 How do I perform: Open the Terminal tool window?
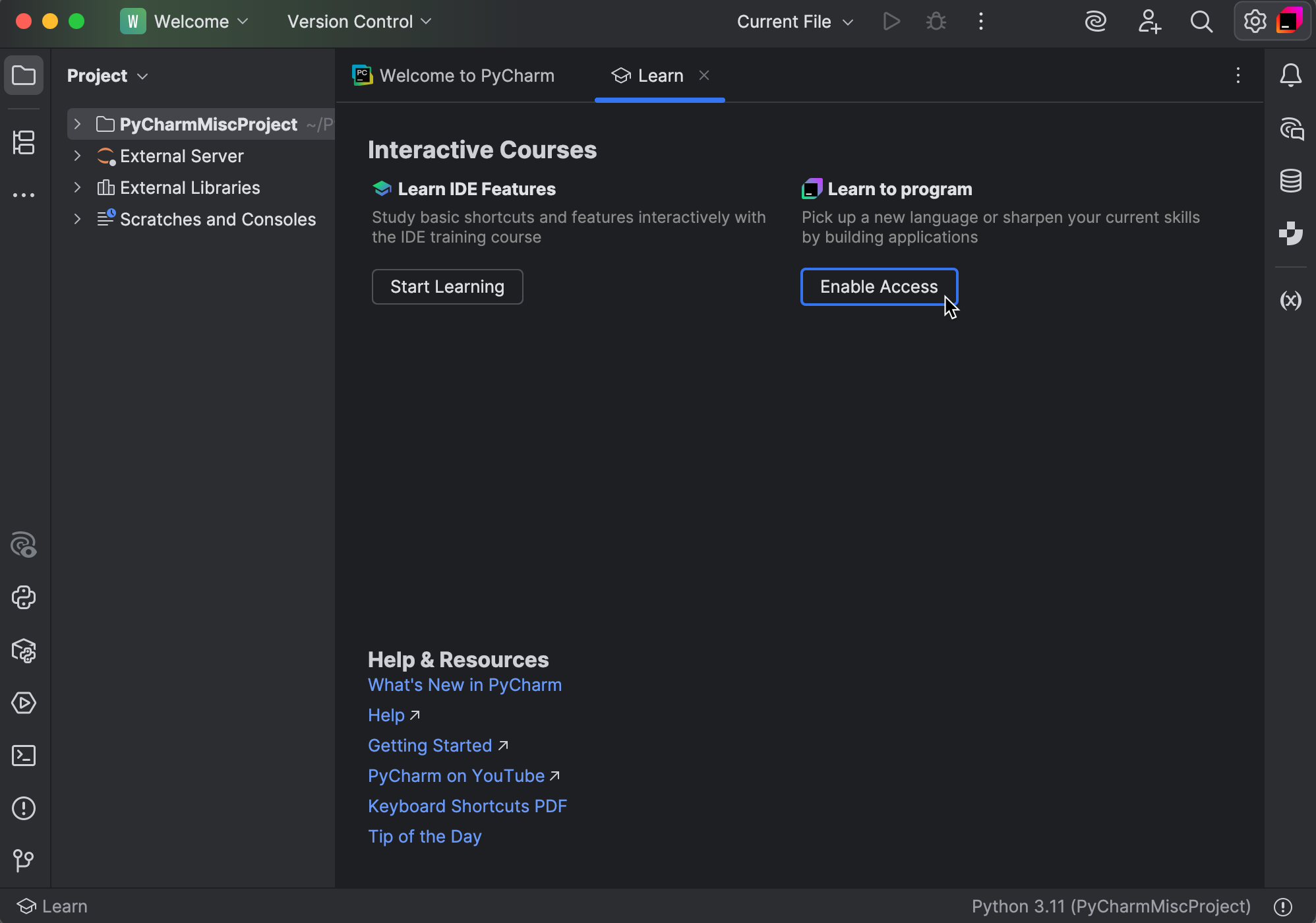24,756
